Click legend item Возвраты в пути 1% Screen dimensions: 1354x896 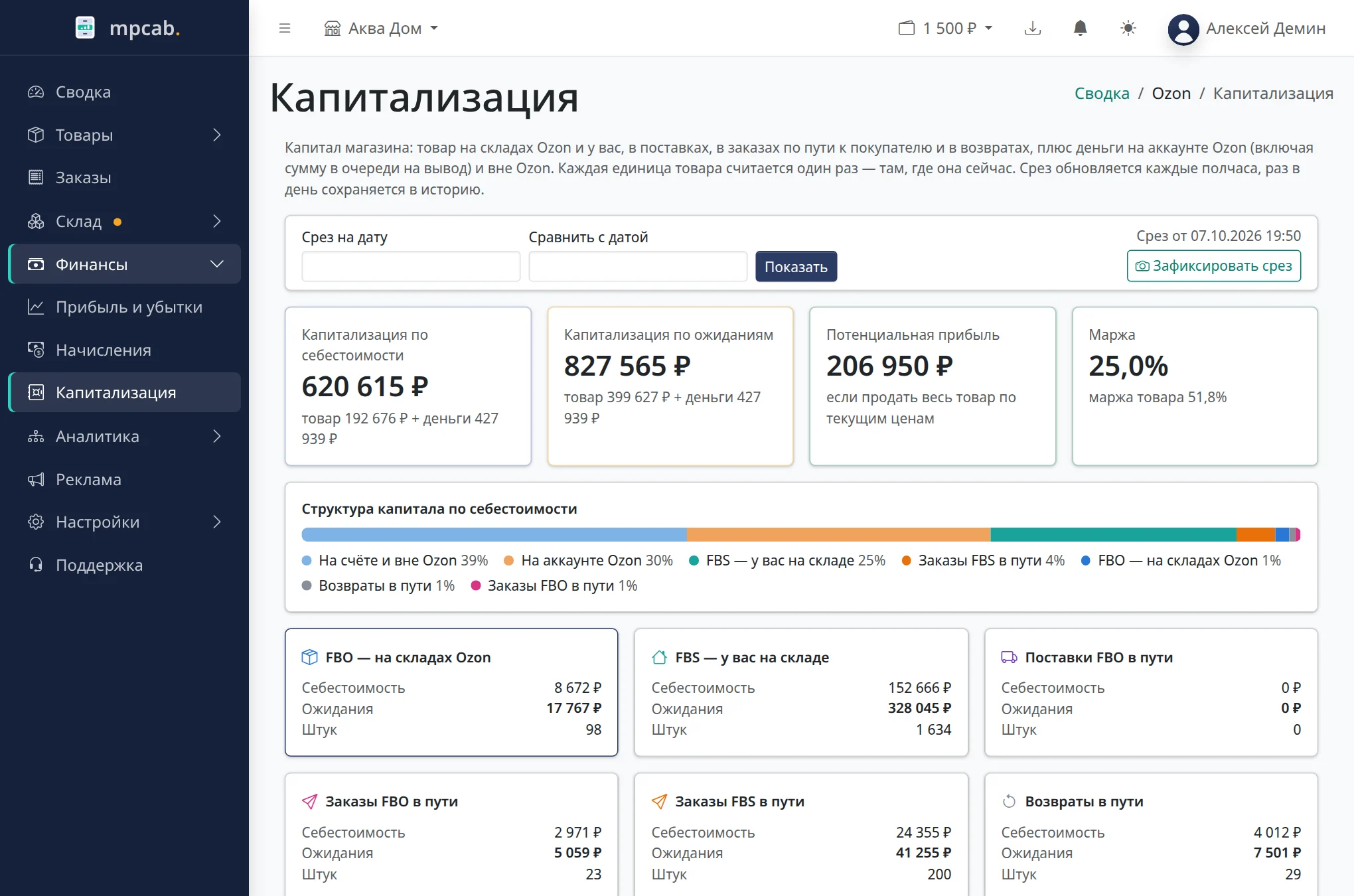378,585
